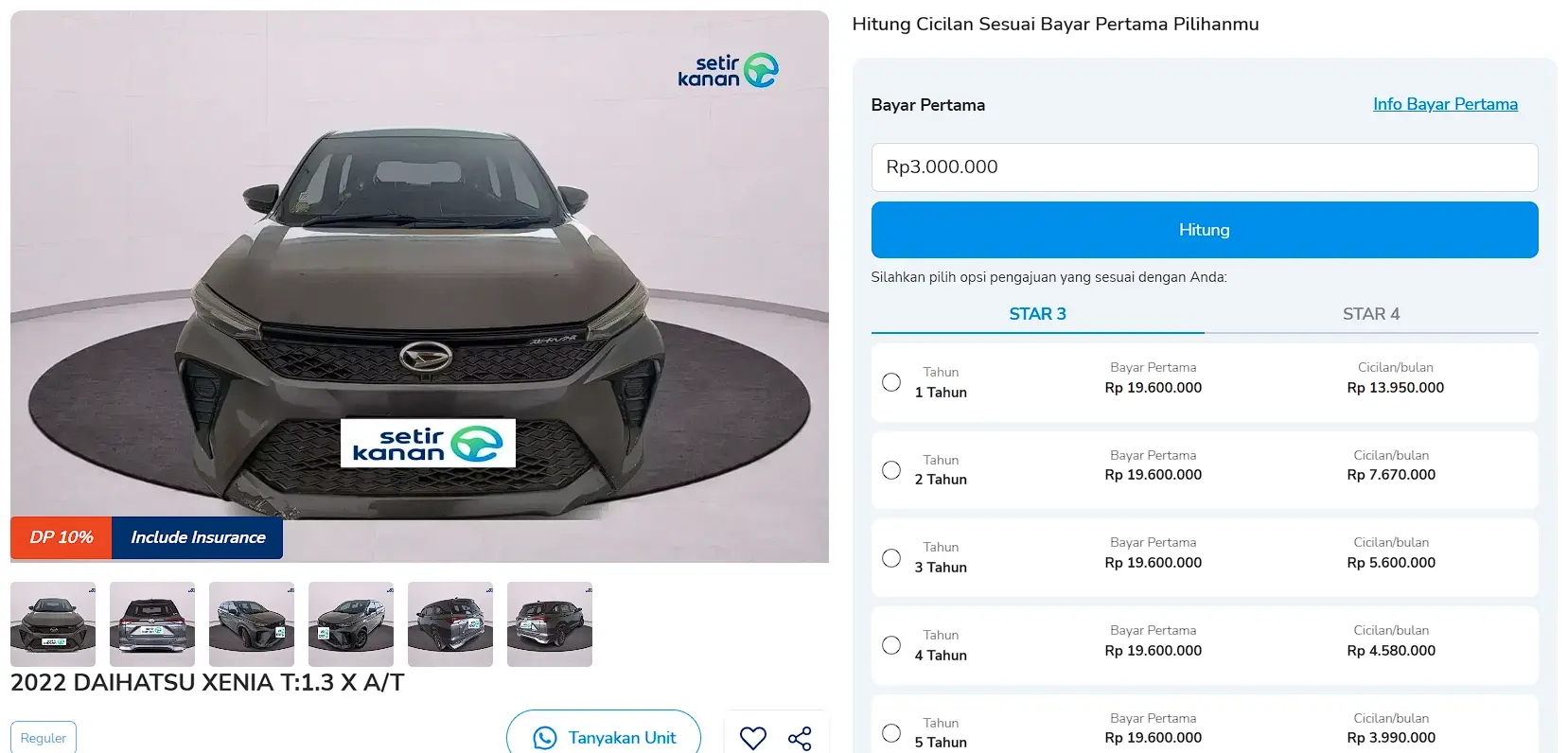Select the 2 Tahun installment option

click(x=891, y=470)
